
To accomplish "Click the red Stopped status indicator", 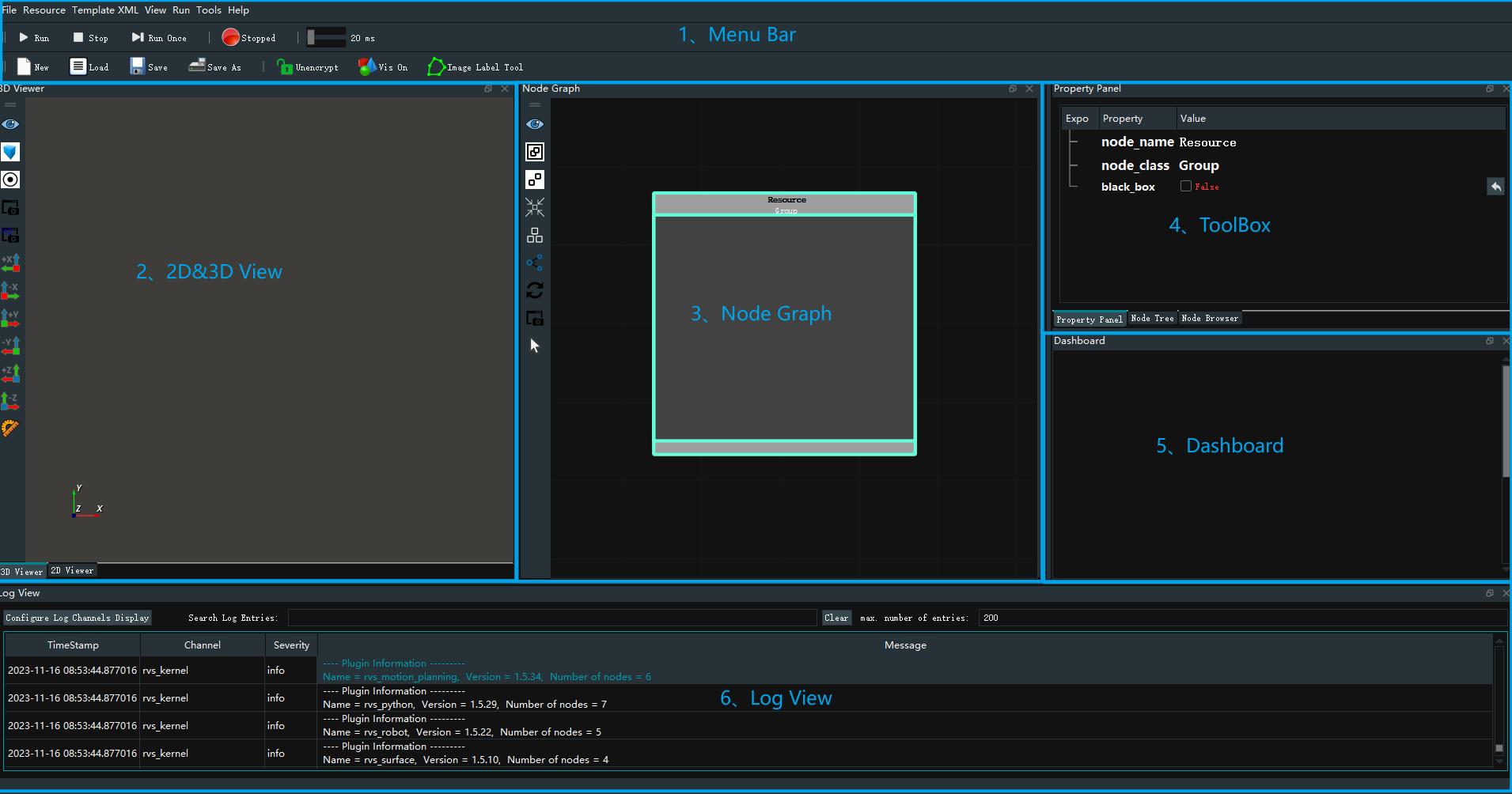I will (x=248, y=37).
